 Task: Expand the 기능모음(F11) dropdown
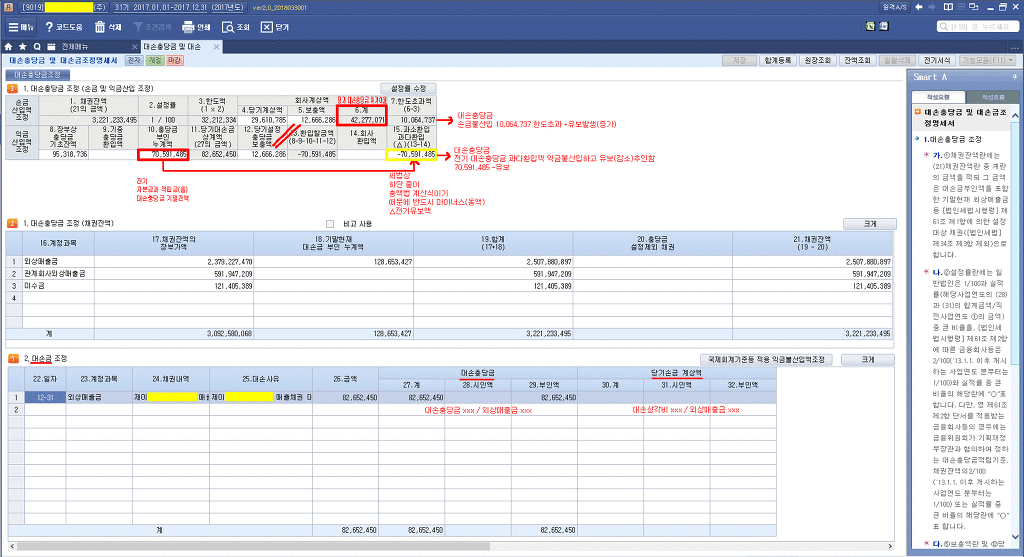click(x=987, y=60)
